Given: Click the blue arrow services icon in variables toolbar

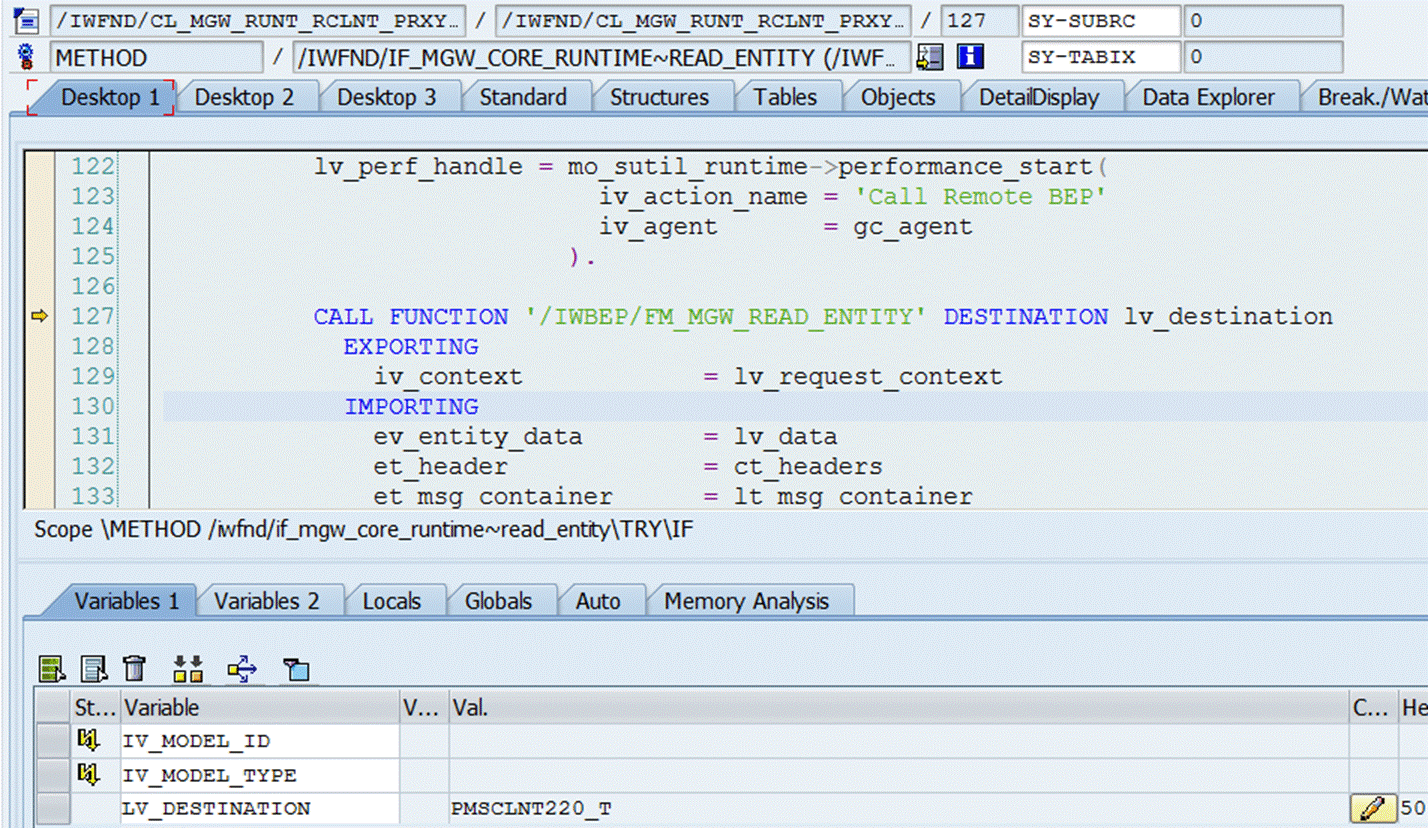Looking at the screenshot, I should tap(242, 668).
